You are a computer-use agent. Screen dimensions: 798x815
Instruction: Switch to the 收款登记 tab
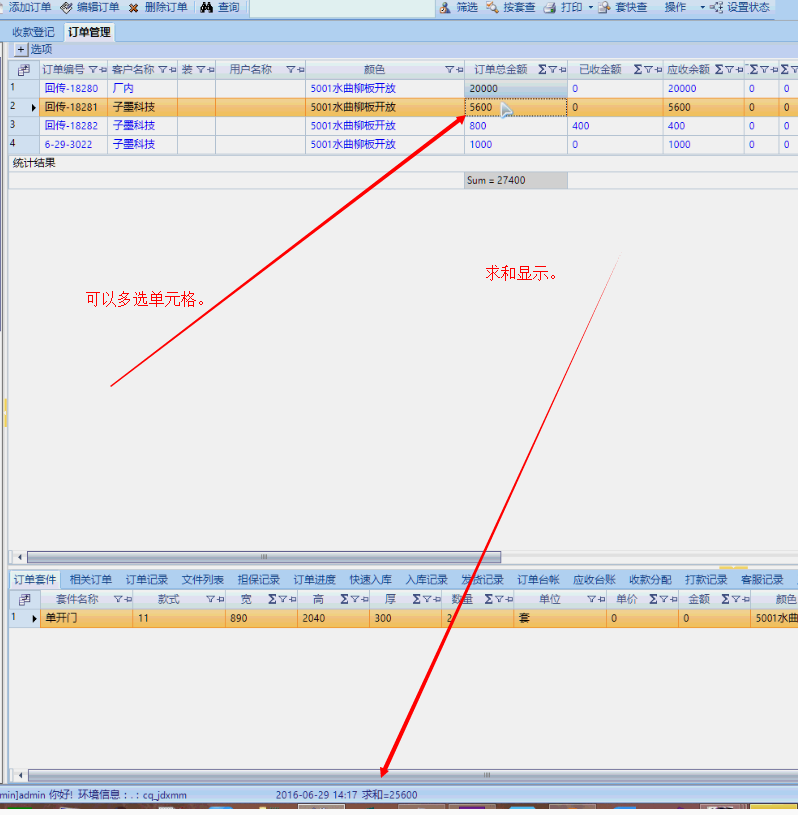click(33, 32)
